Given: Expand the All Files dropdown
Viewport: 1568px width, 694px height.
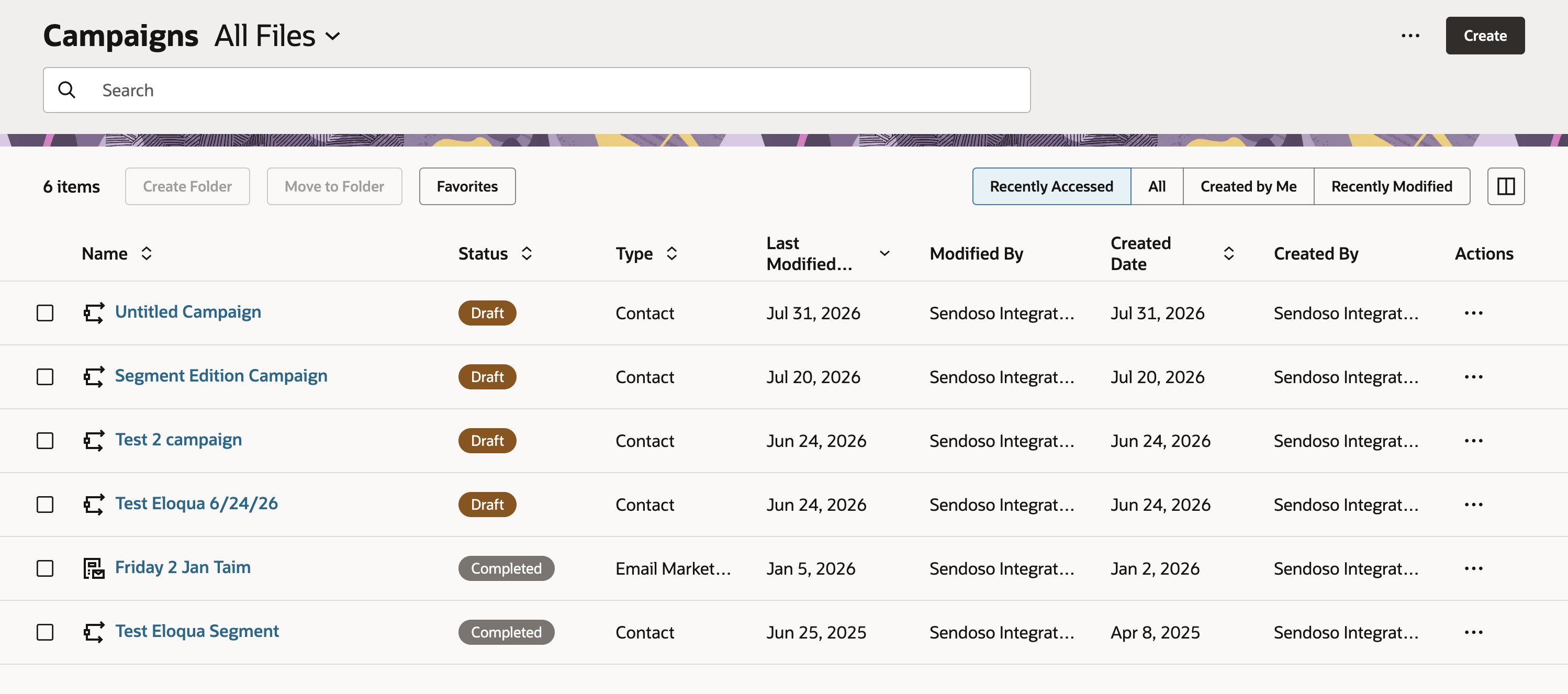Looking at the screenshot, I should (x=277, y=36).
